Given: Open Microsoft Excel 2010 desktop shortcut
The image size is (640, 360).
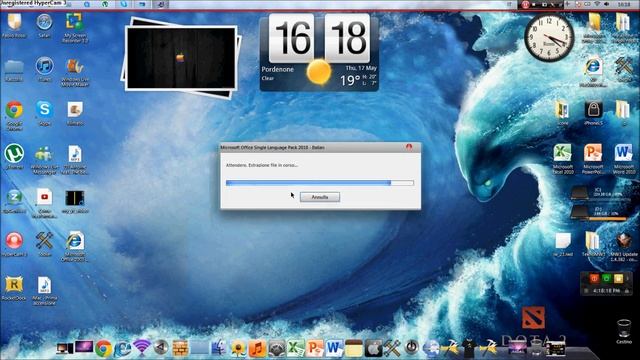Looking at the screenshot, I should click(x=563, y=159).
